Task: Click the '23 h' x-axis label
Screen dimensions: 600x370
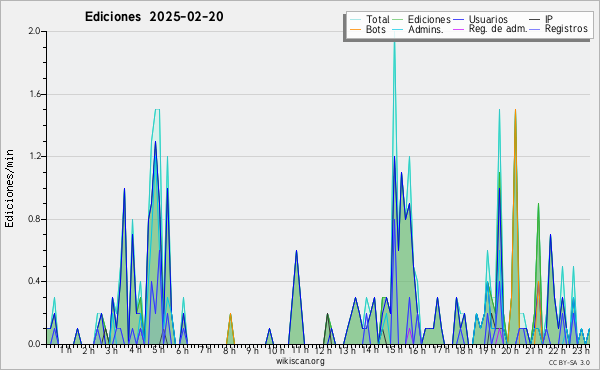Action: [x=581, y=350]
